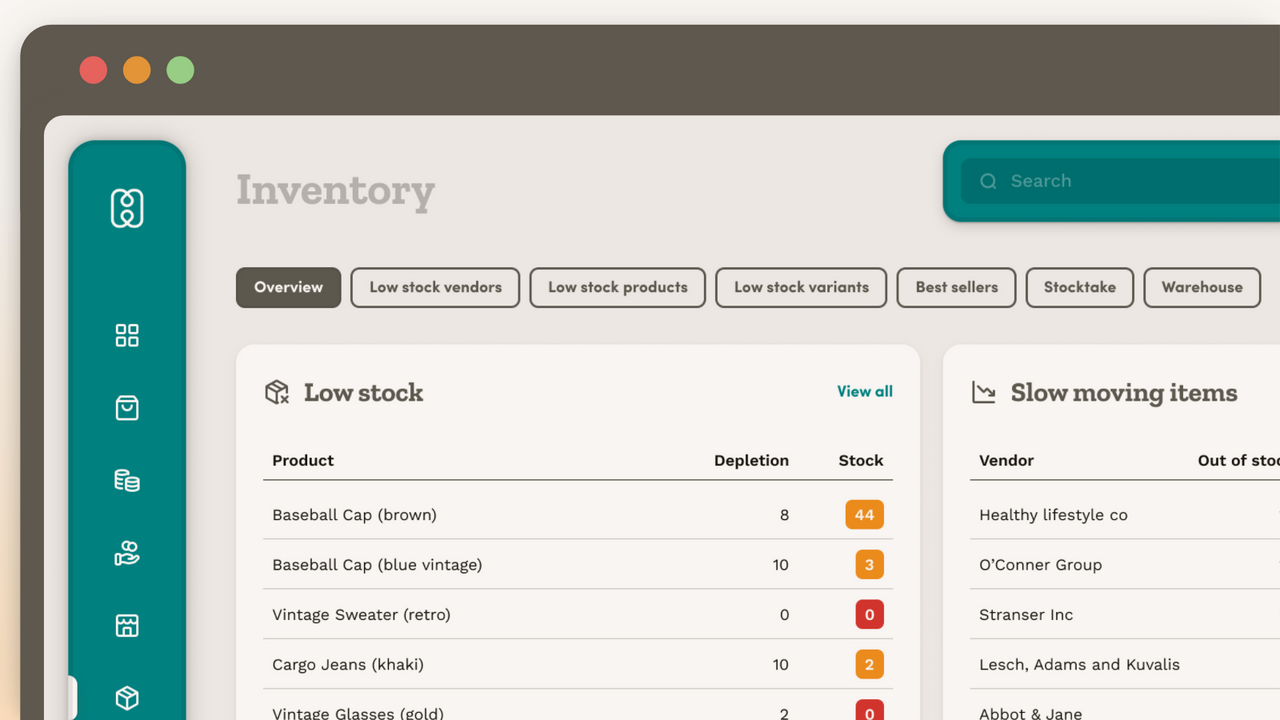Image resolution: width=1280 pixels, height=720 pixels.
Task: Click the Slow moving items chart icon
Action: (x=984, y=393)
